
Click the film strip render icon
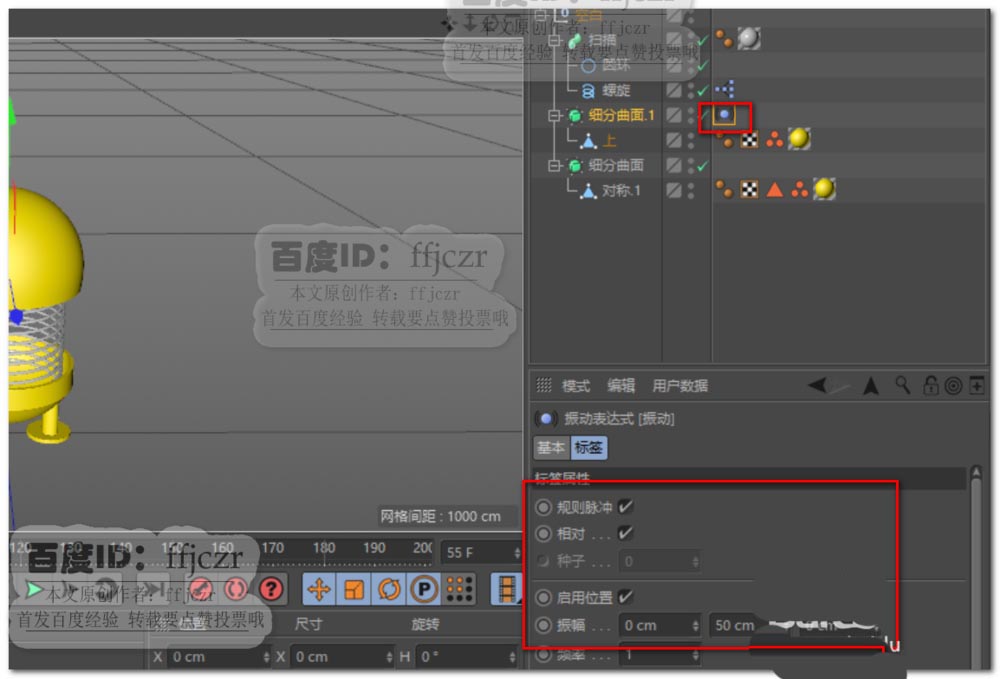[x=506, y=589]
